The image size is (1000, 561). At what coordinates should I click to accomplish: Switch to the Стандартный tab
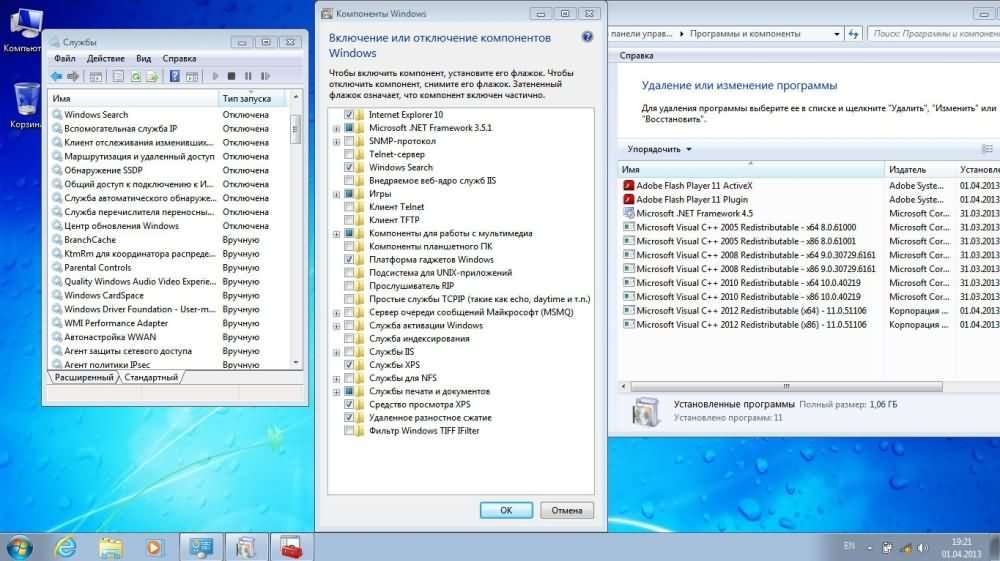150,377
